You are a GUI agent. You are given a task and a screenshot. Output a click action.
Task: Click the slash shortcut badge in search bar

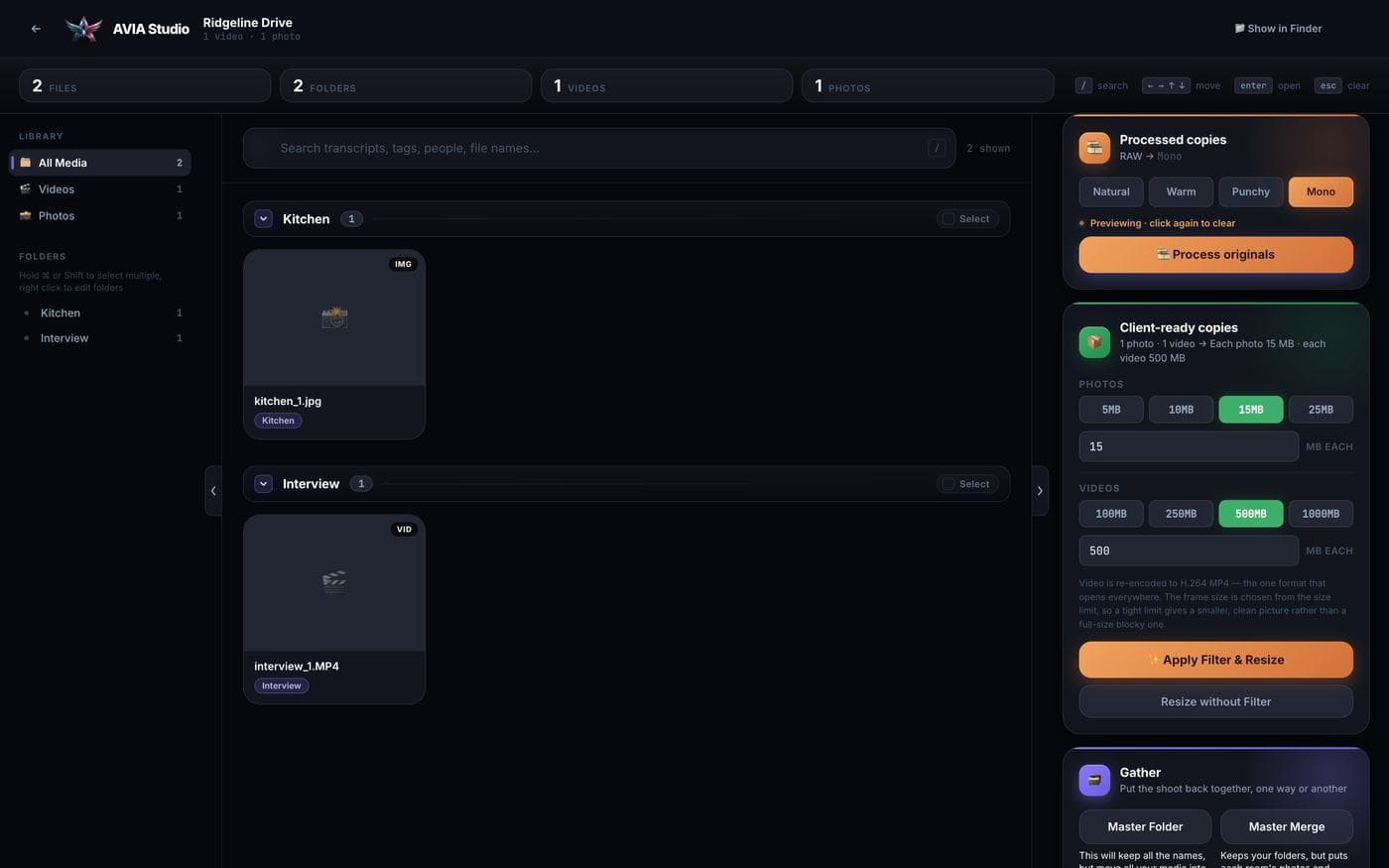click(937, 148)
